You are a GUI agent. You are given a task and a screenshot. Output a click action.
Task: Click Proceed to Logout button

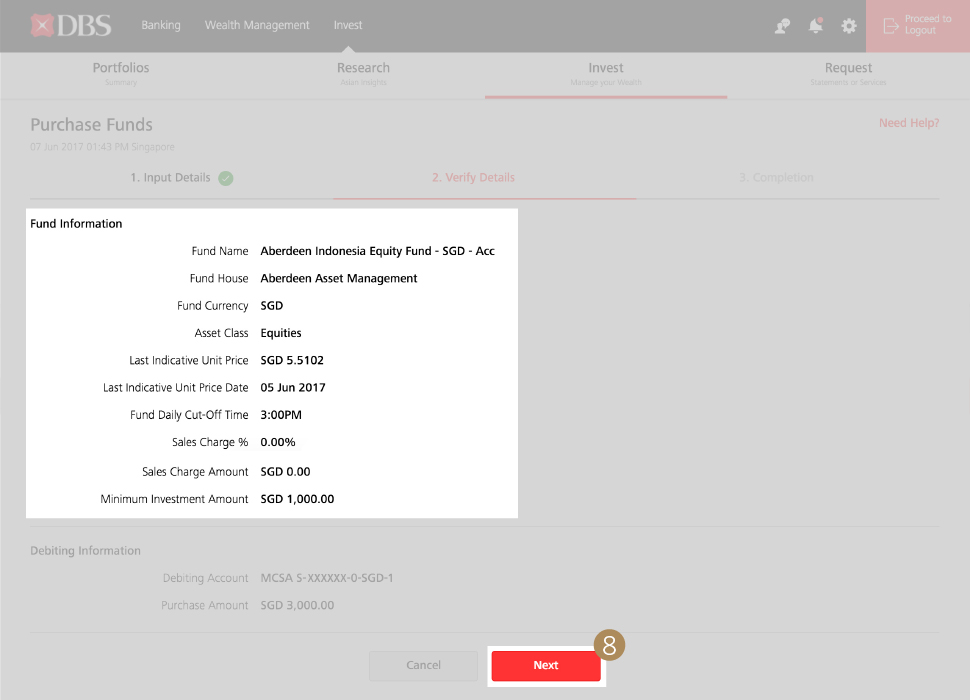click(x=918, y=25)
